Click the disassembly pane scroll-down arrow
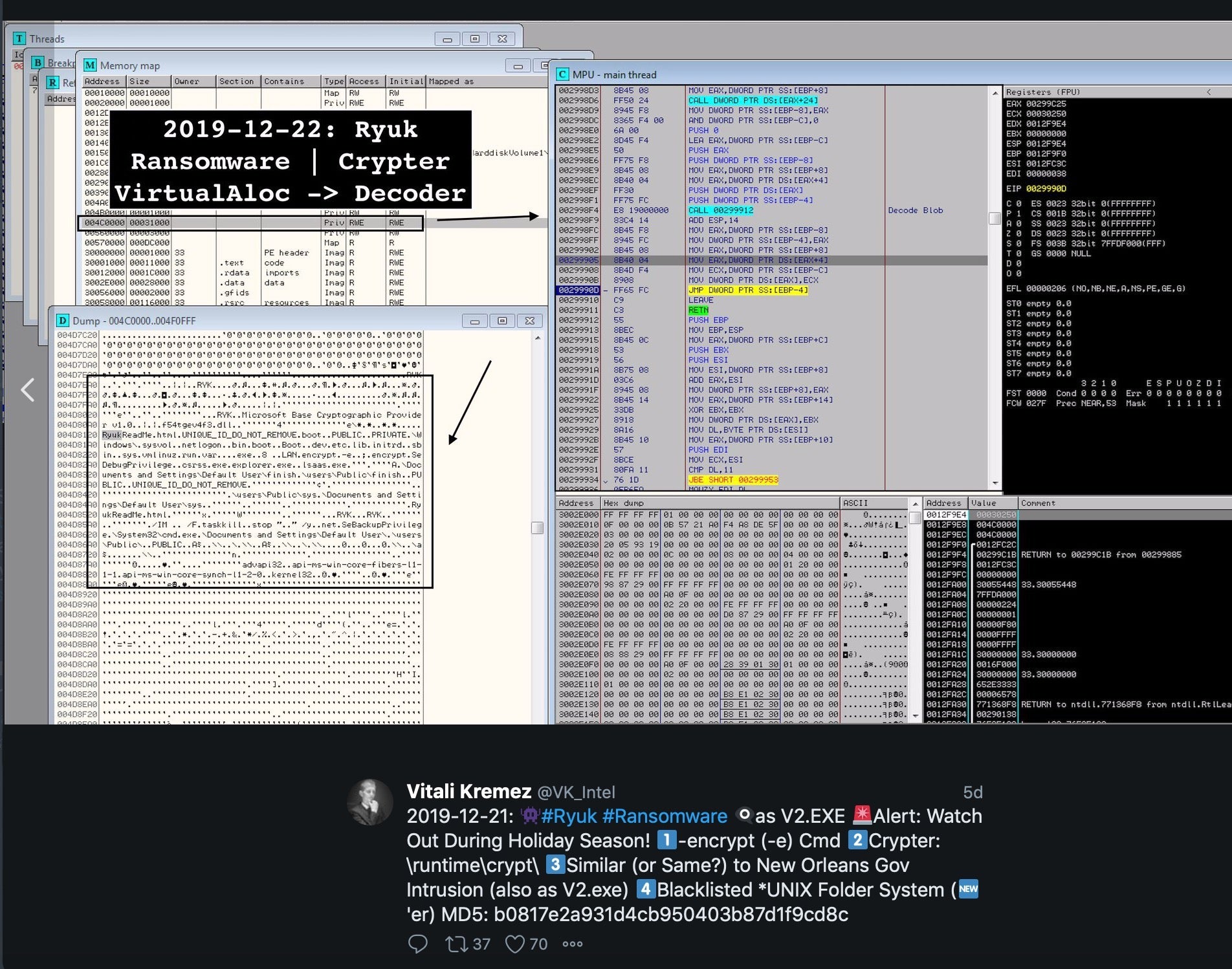 995,483
